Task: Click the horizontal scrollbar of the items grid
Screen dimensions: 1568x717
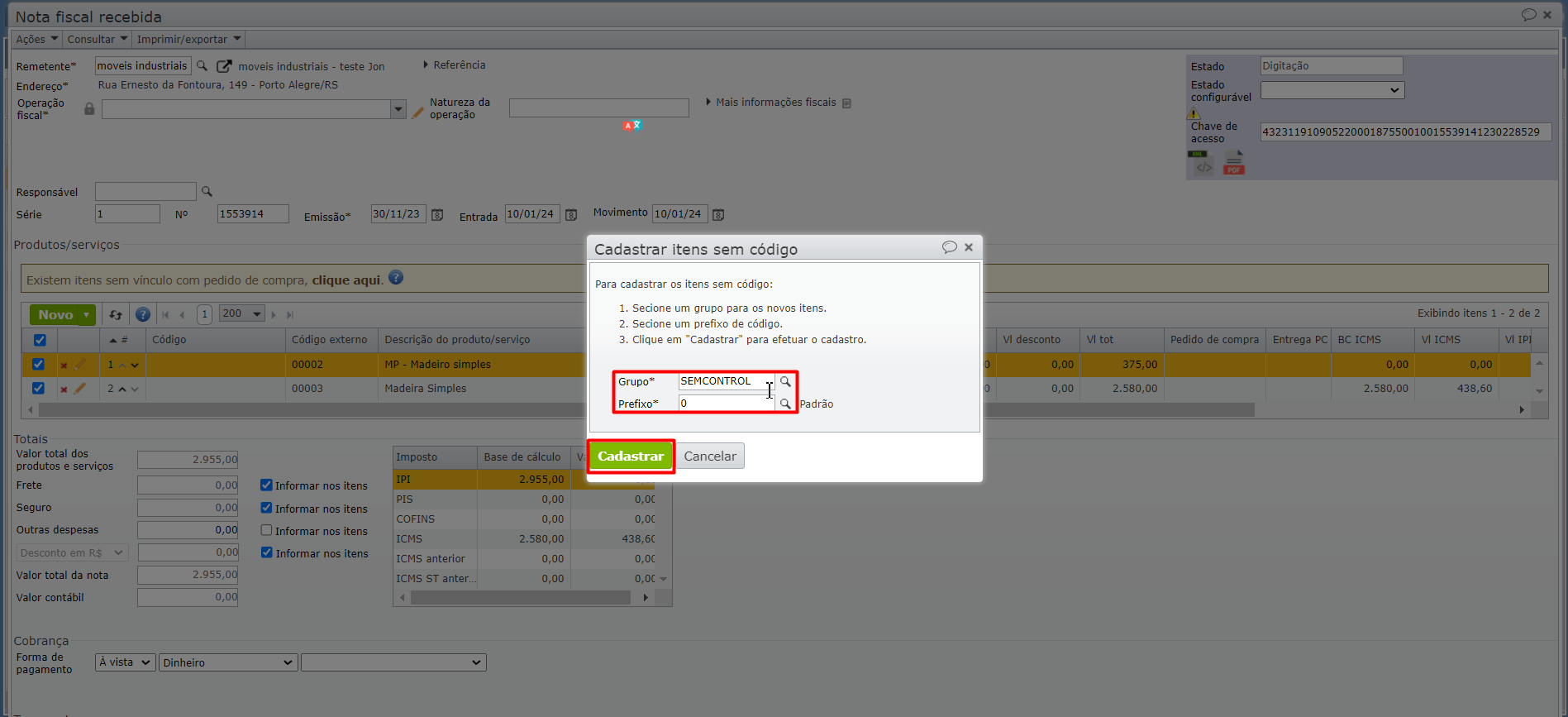Action: 646,410
